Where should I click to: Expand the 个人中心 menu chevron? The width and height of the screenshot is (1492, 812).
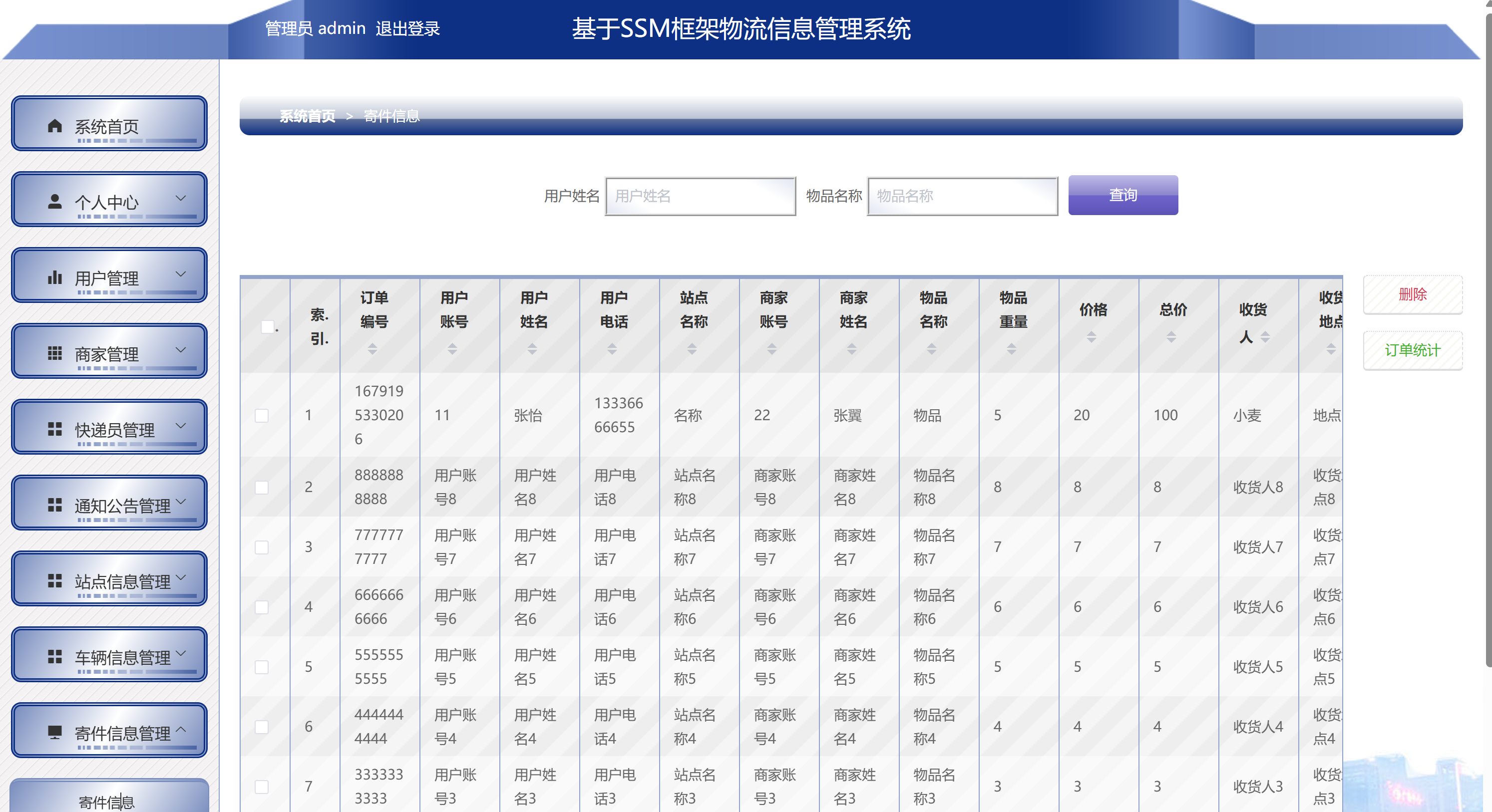pos(181,198)
